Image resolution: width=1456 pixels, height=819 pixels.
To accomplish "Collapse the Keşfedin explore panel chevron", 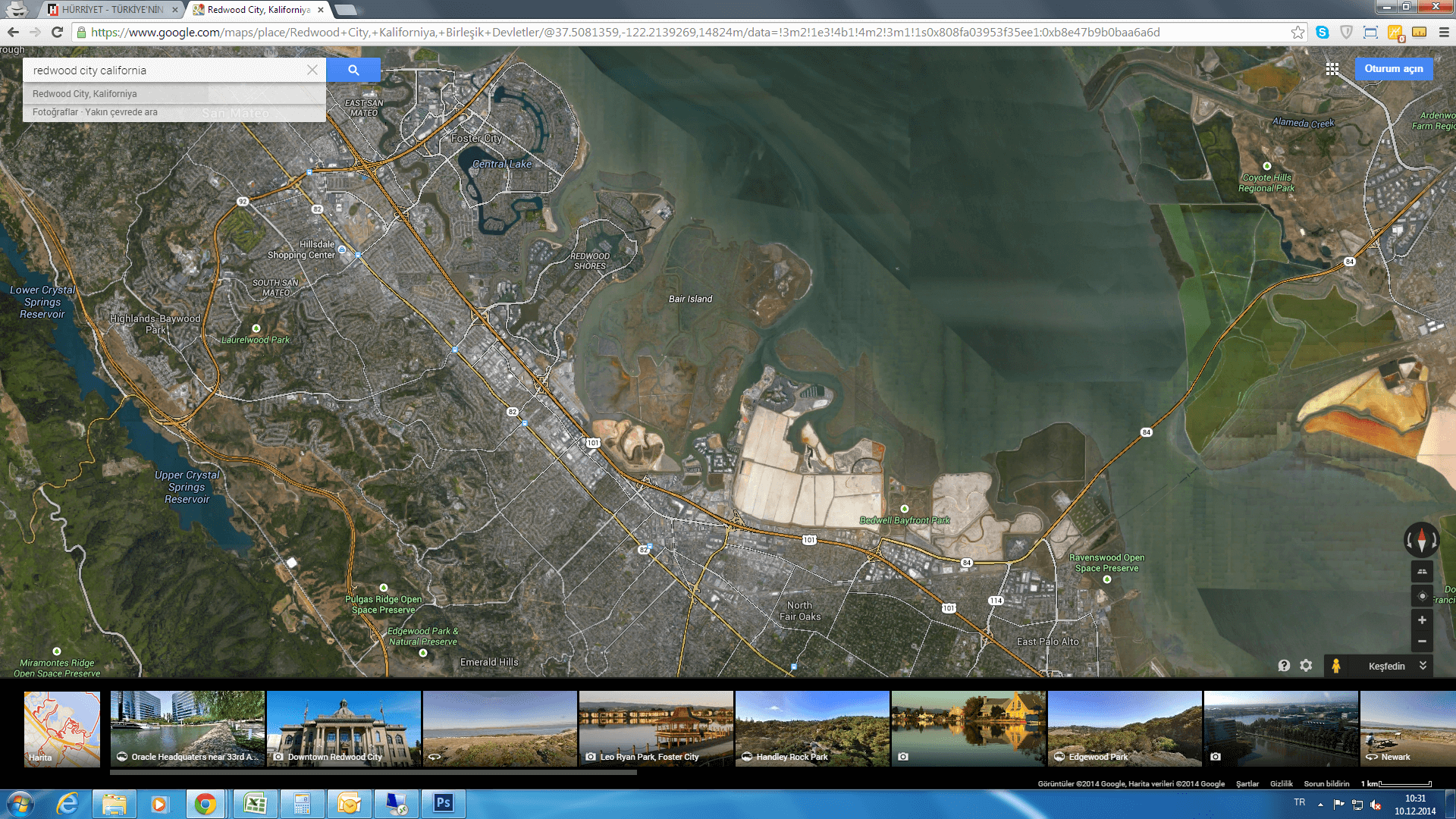I will coord(1423,666).
